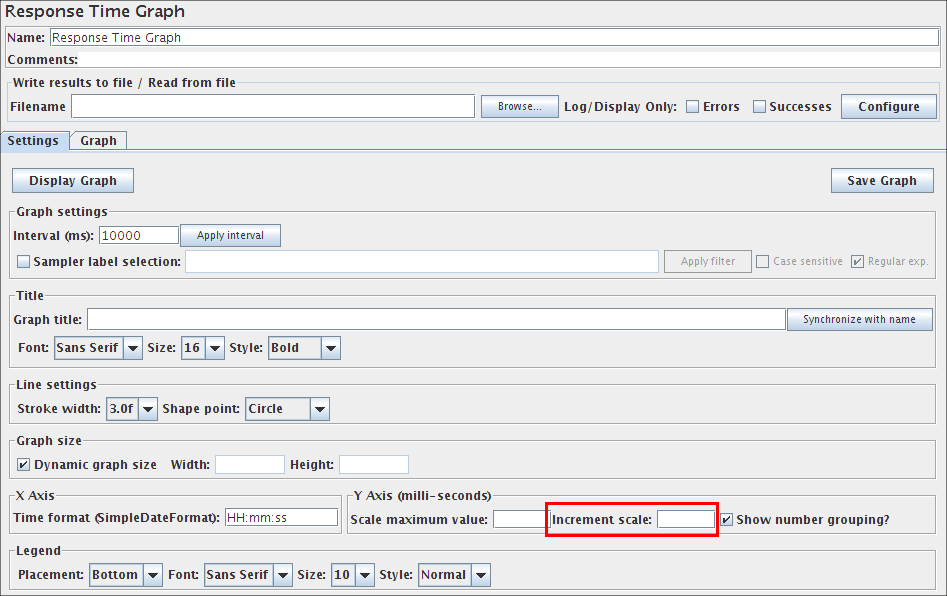The image size is (947, 596).
Task: Click the Increment scale input field
Action: pyautogui.click(x=685, y=520)
